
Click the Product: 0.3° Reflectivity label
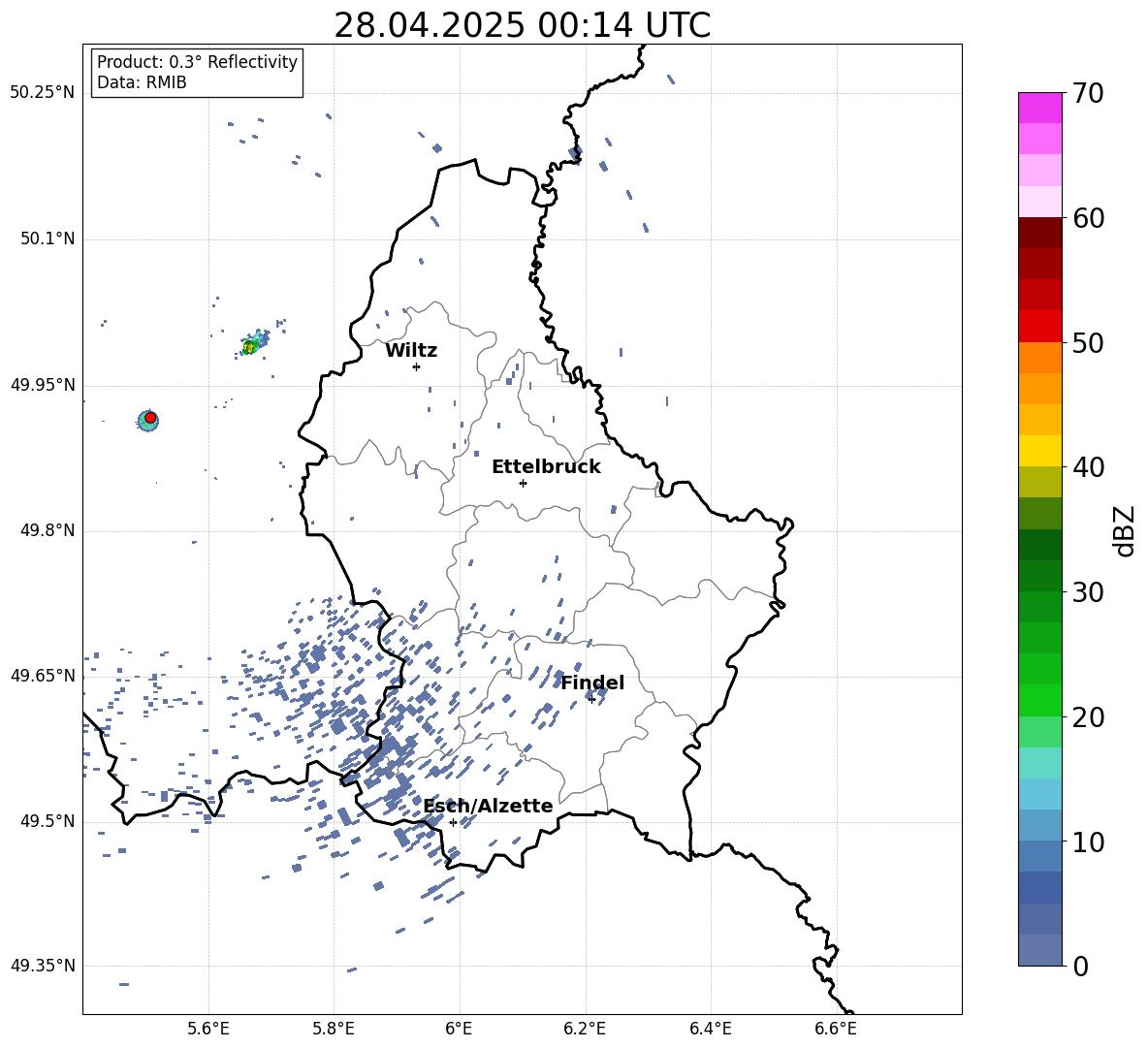tap(197, 62)
